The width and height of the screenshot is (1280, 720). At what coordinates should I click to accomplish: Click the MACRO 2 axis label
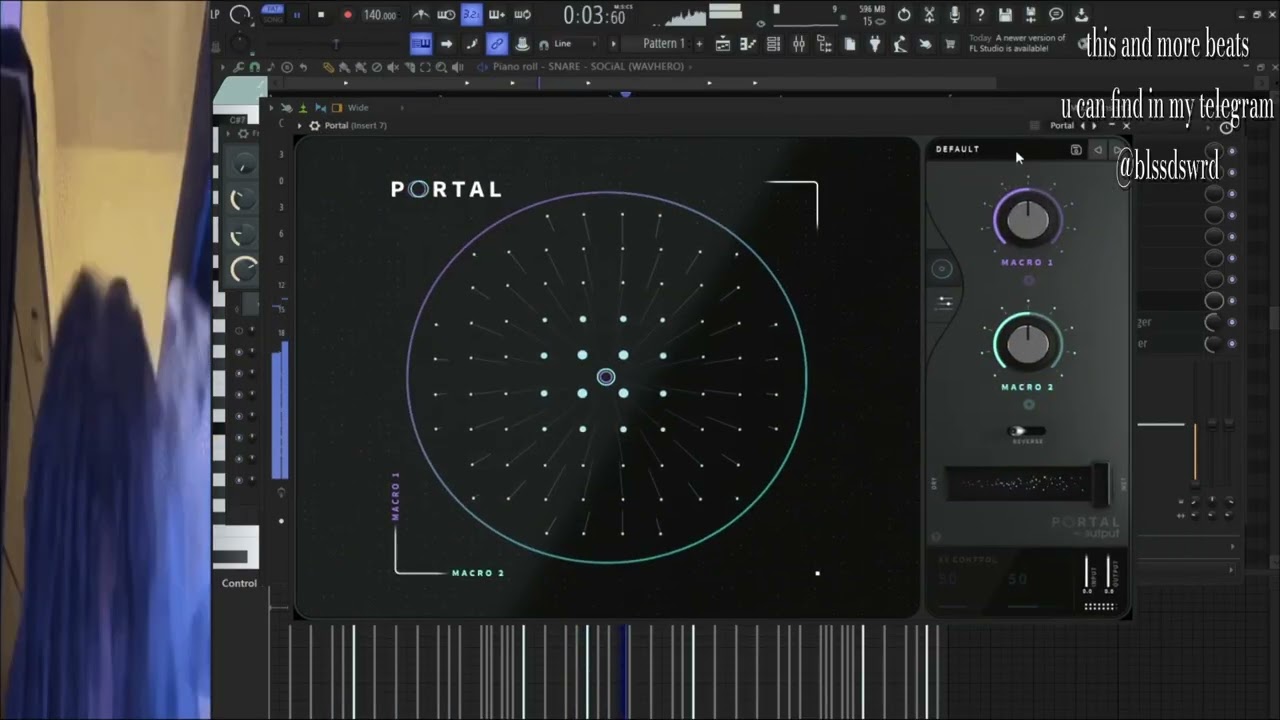point(478,573)
